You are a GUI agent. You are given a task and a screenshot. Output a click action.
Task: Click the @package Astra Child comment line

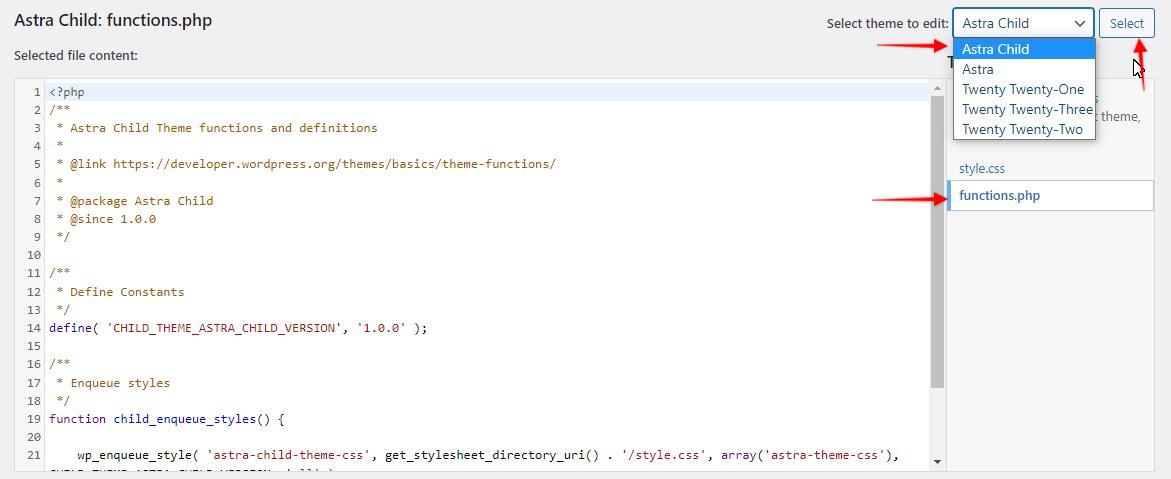(140, 200)
